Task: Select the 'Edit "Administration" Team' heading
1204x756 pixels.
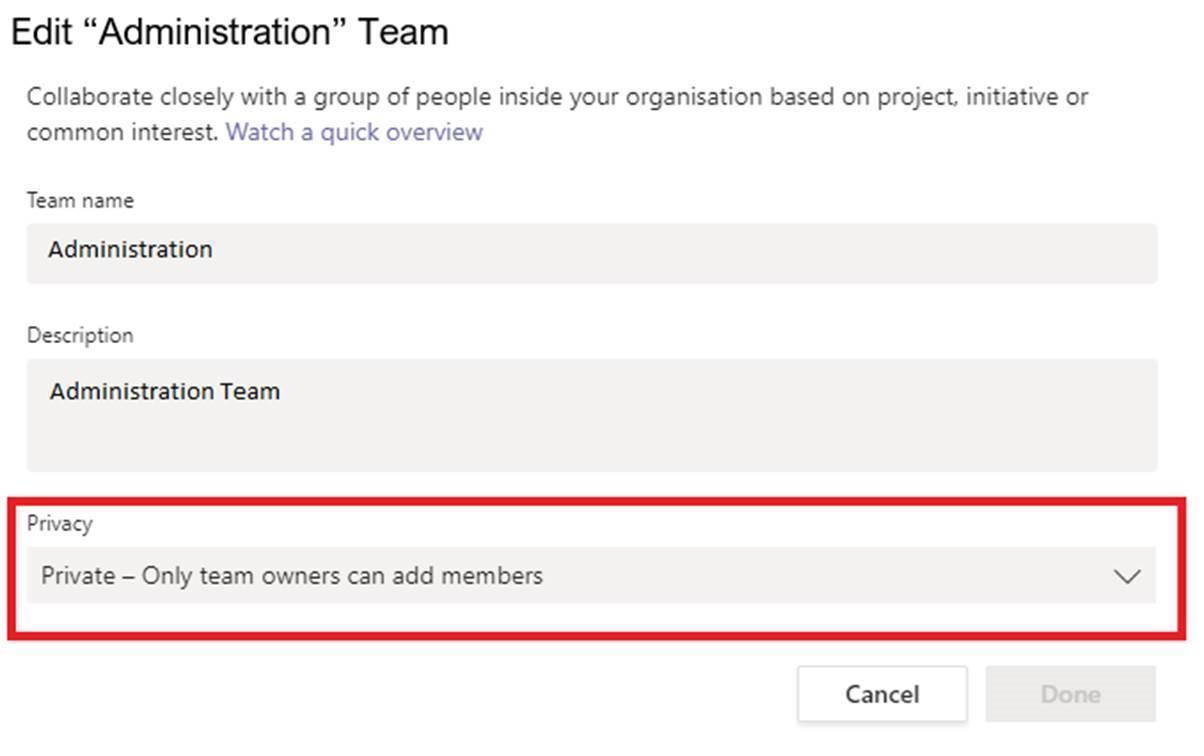Action: point(229,33)
